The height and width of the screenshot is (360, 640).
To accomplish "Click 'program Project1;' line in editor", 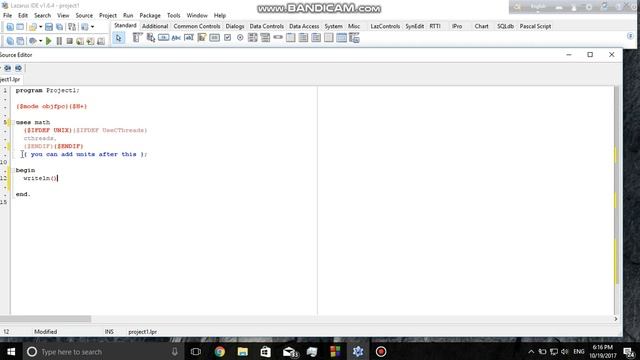I will click(x=48, y=90).
